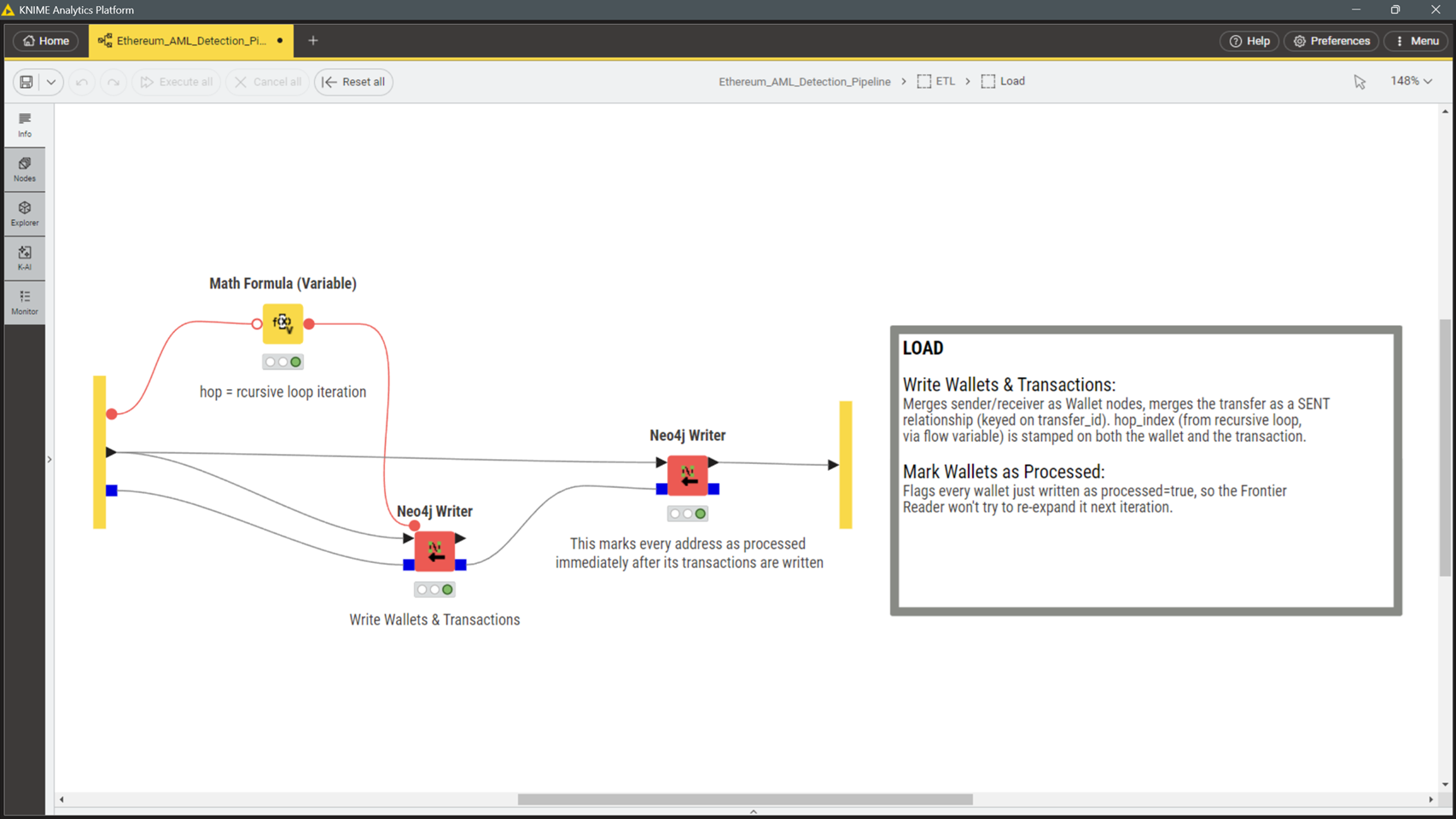This screenshot has width=1456, height=819.
Task: Click the save workflow icon
Action: click(26, 82)
